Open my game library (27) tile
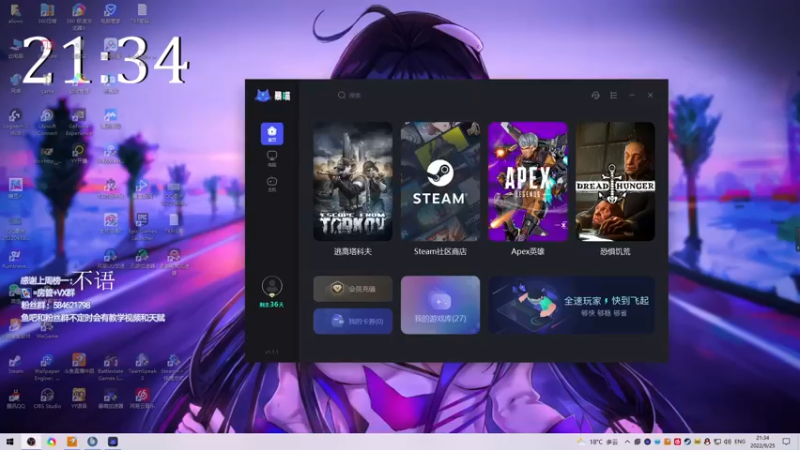This screenshot has height=450, width=800. pyautogui.click(x=440, y=305)
